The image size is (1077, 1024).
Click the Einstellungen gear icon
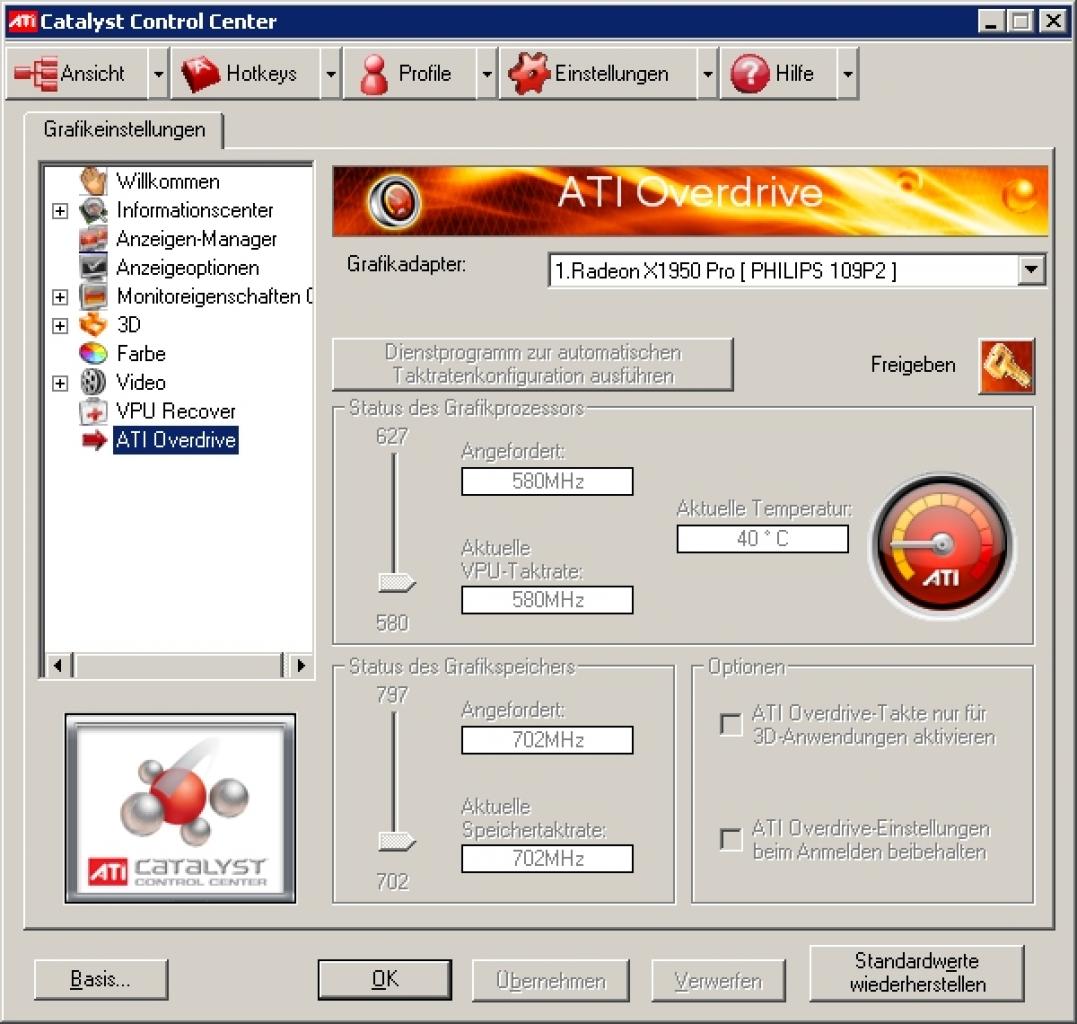click(528, 73)
